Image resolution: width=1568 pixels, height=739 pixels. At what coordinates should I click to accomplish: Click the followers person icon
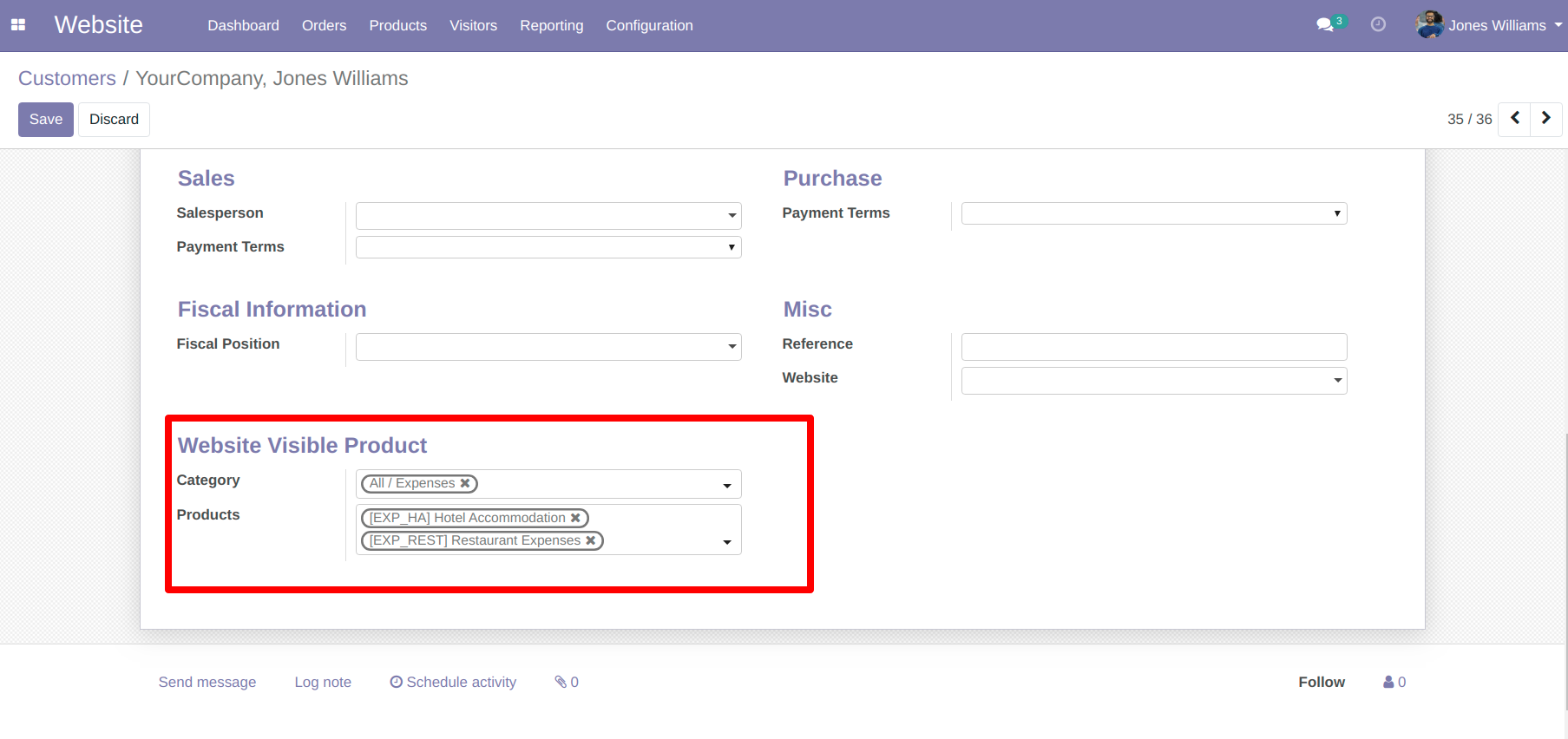tap(1389, 682)
